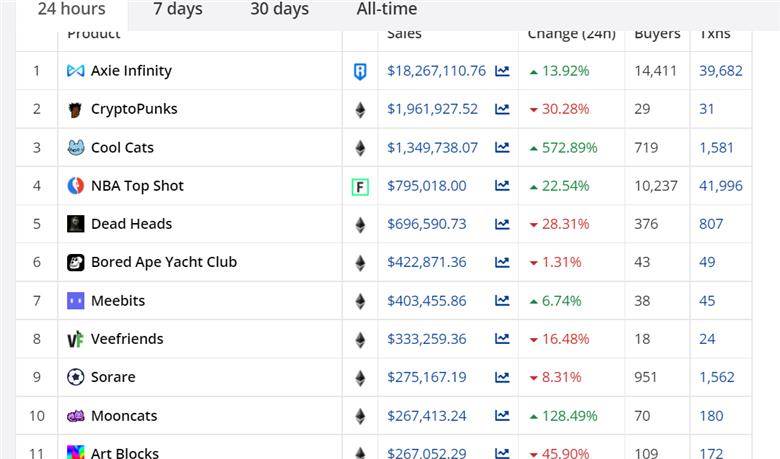The width and height of the screenshot is (780, 459).
Task: Click the $422,871.36 sales figure
Action: (427, 262)
